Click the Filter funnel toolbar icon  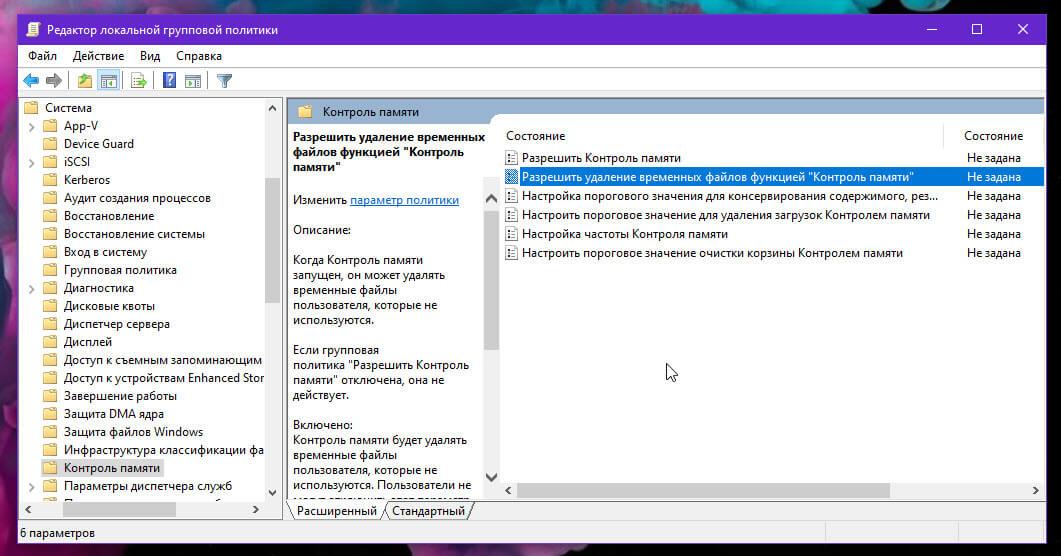pos(224,81)
